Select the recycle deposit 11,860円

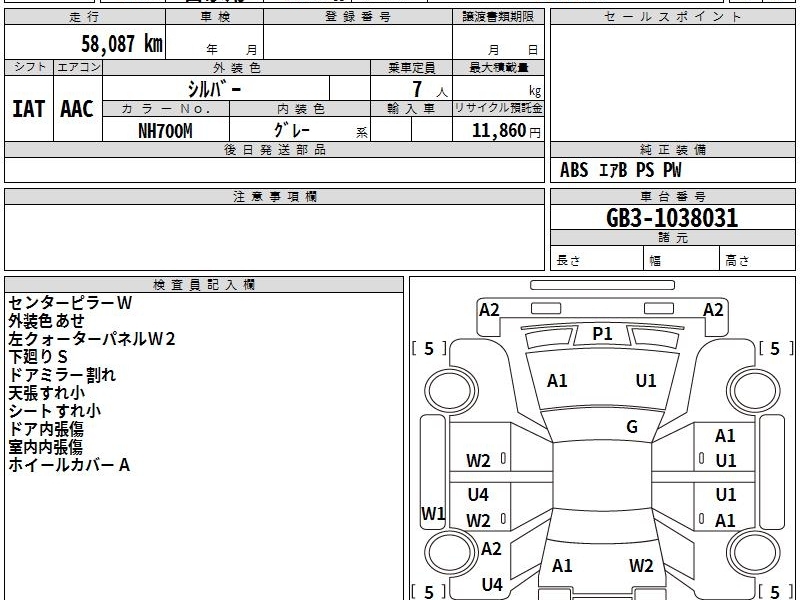(x=506, y=131)
